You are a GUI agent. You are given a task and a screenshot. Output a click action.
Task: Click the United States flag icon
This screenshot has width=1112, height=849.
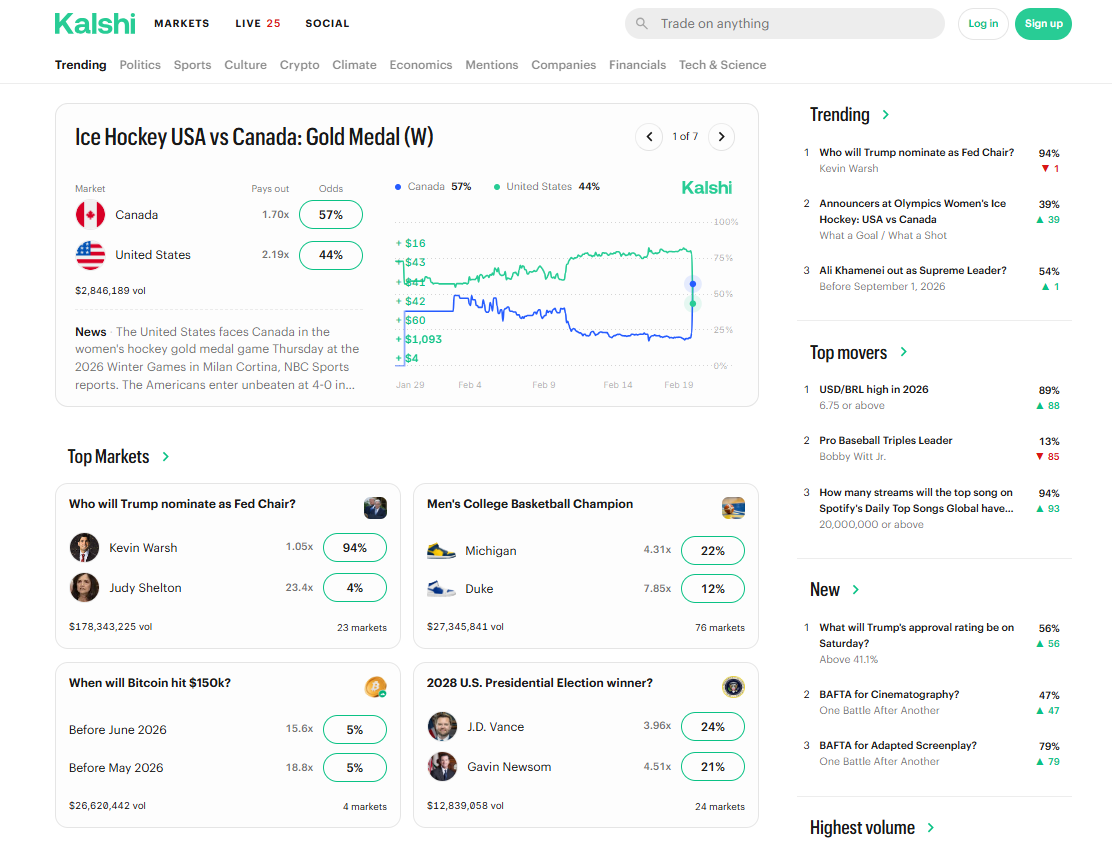point(90,254)
